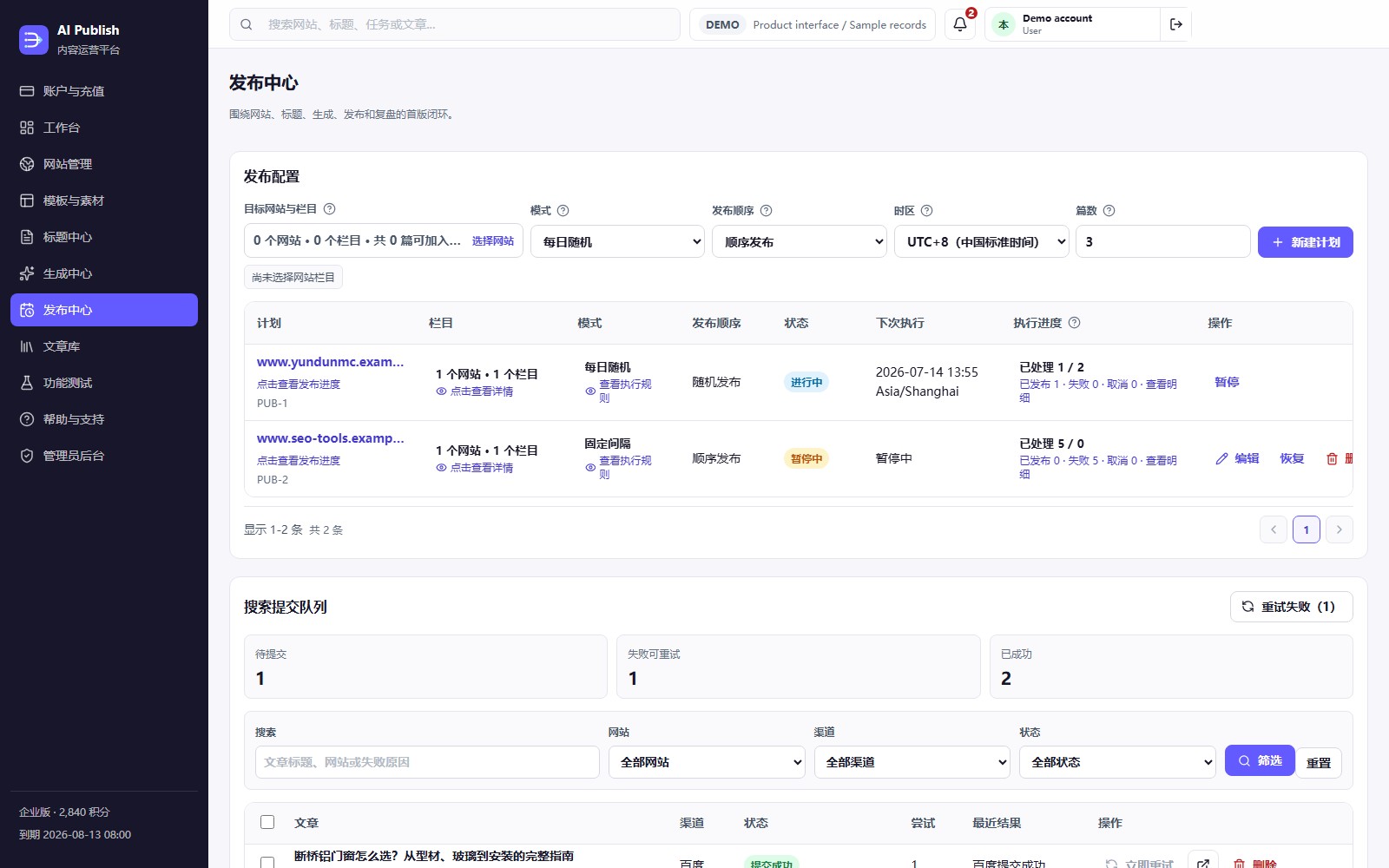The width and height of the screenshot is (1389, 868).
Task: Click the Demo account avatar
Action: [1004, 24]
